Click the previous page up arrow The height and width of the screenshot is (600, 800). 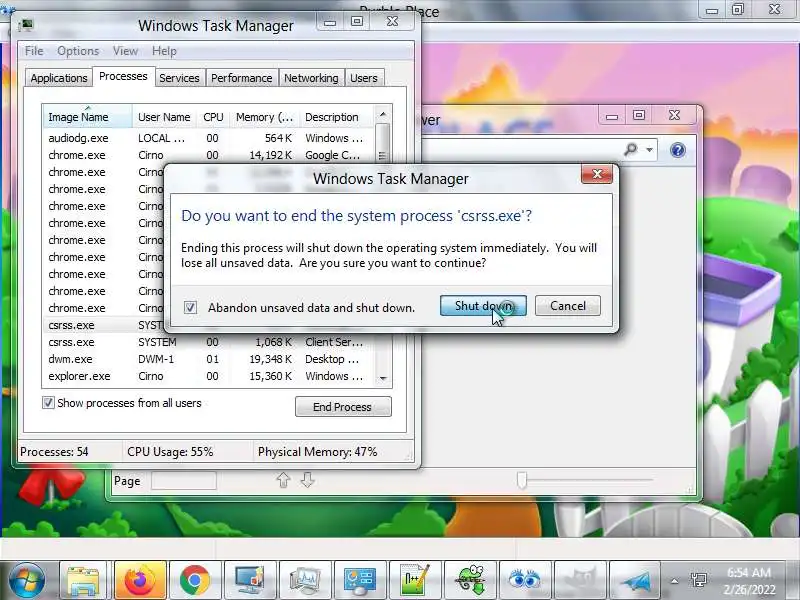(283, 480)
